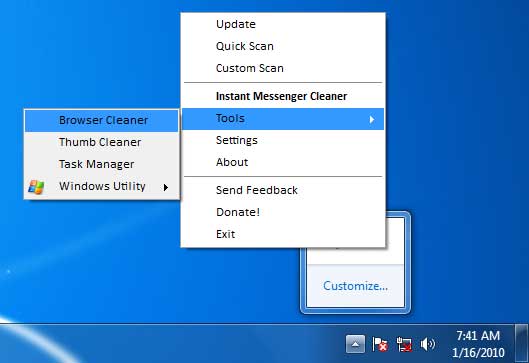This screenshot has height=363, width=529.
Task: Select Thumb Cleaner in submenu
Action: pos(101,142)
